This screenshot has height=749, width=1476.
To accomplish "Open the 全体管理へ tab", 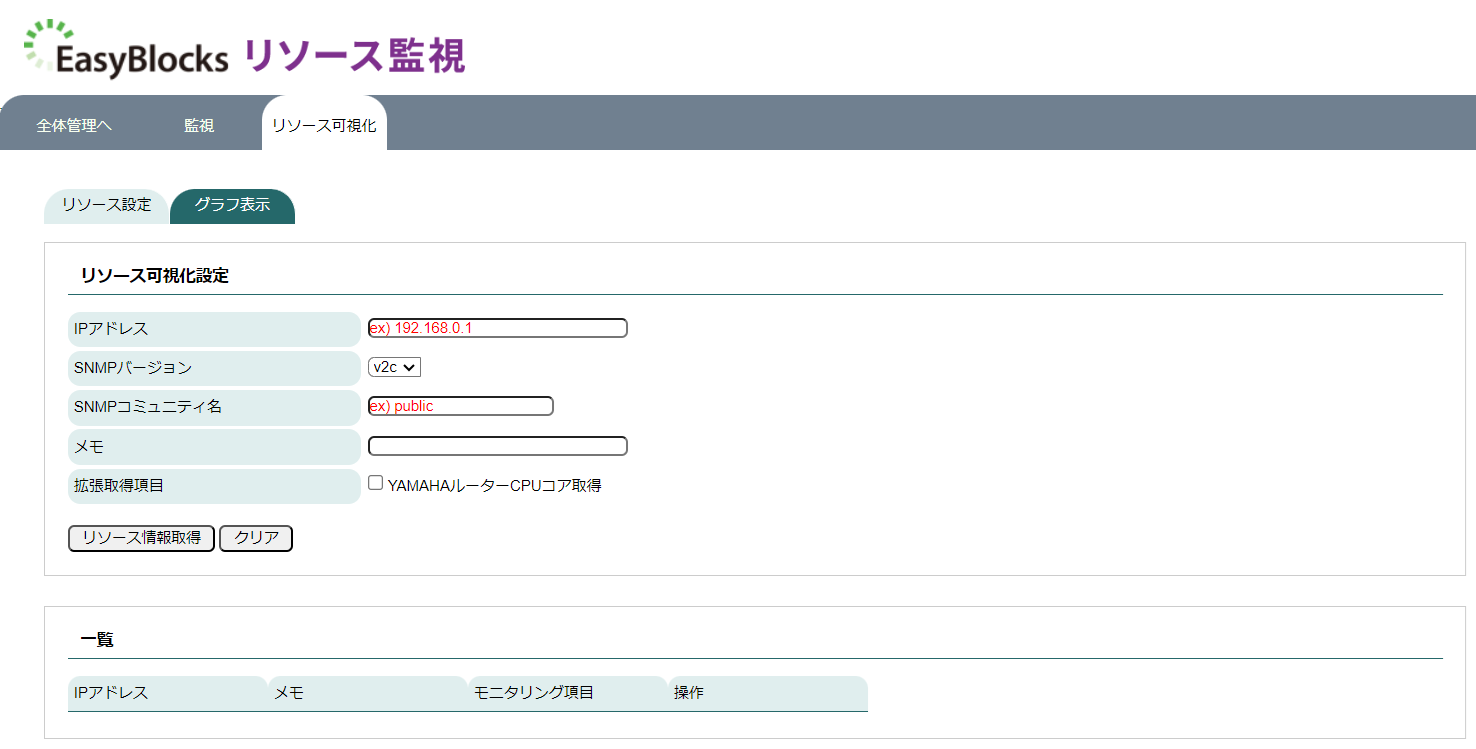I will [74, 126].
